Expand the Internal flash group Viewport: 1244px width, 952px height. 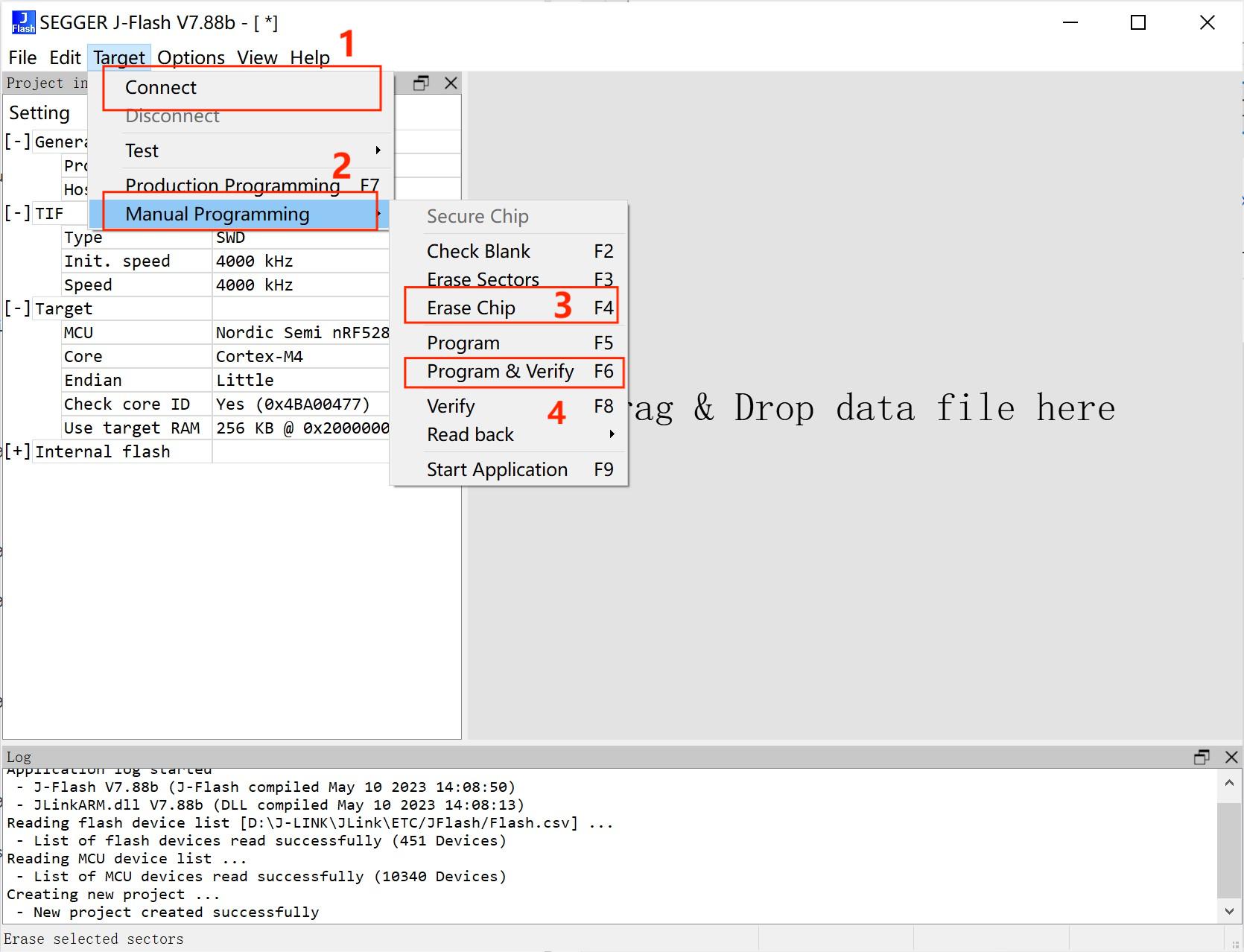pos(17,451)
